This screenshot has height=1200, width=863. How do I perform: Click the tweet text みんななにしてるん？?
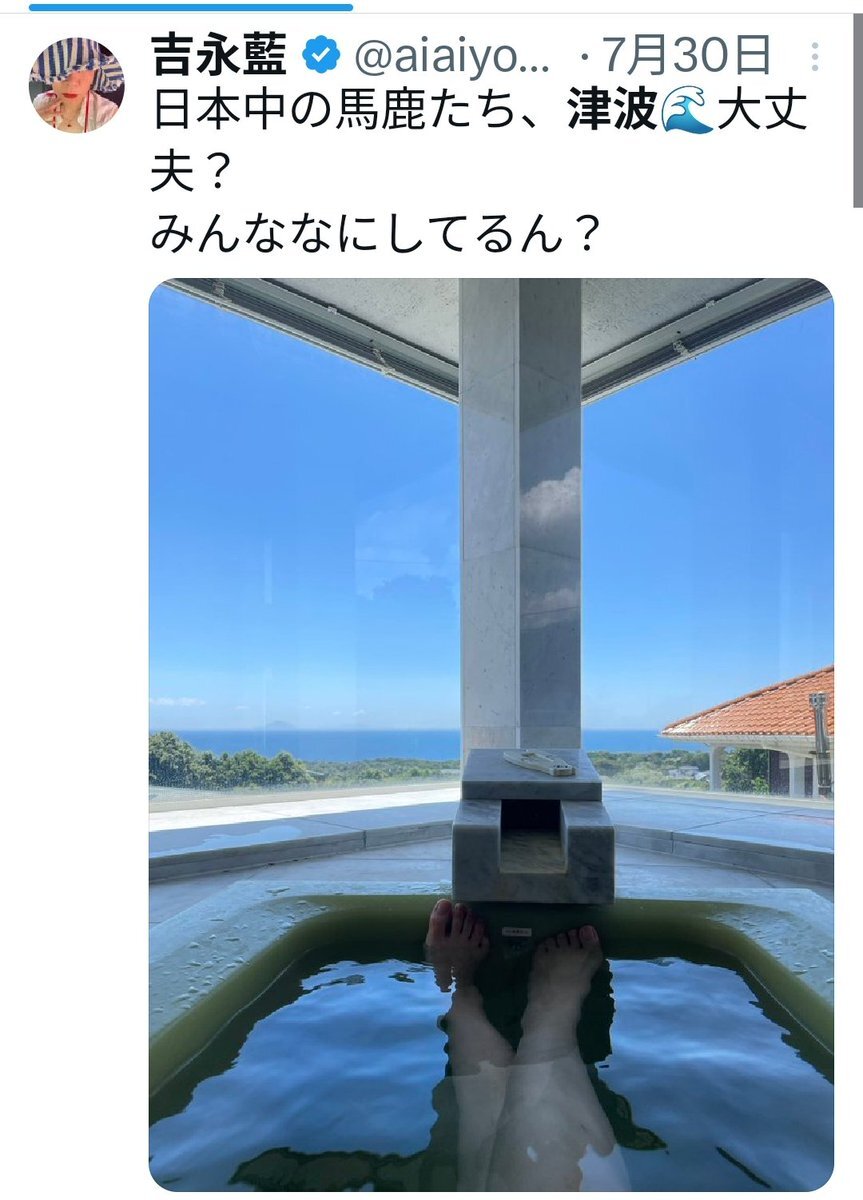point(376,235)
